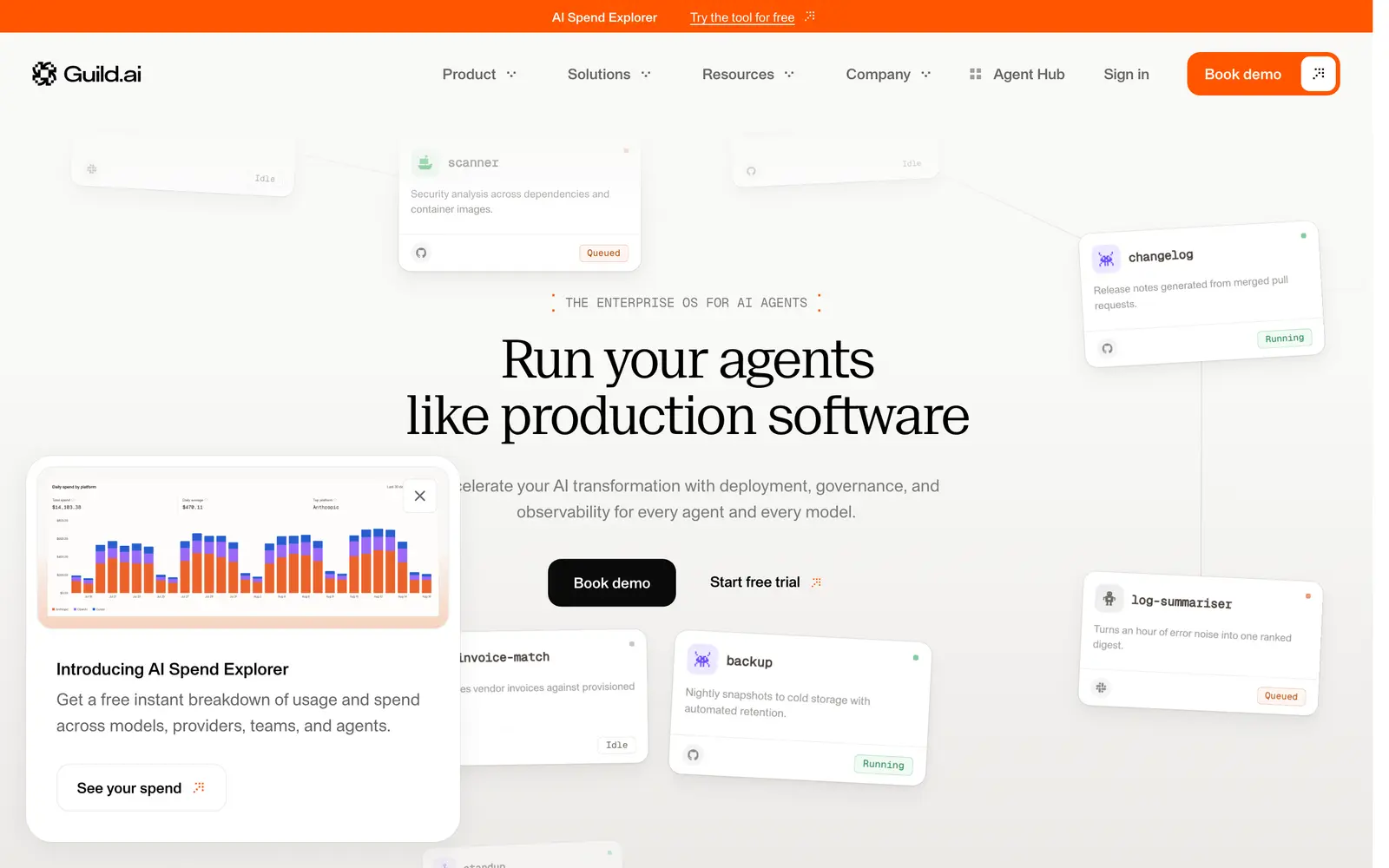
Task: Click the Running badge on changelog card
Action: tap(1285, 338)
